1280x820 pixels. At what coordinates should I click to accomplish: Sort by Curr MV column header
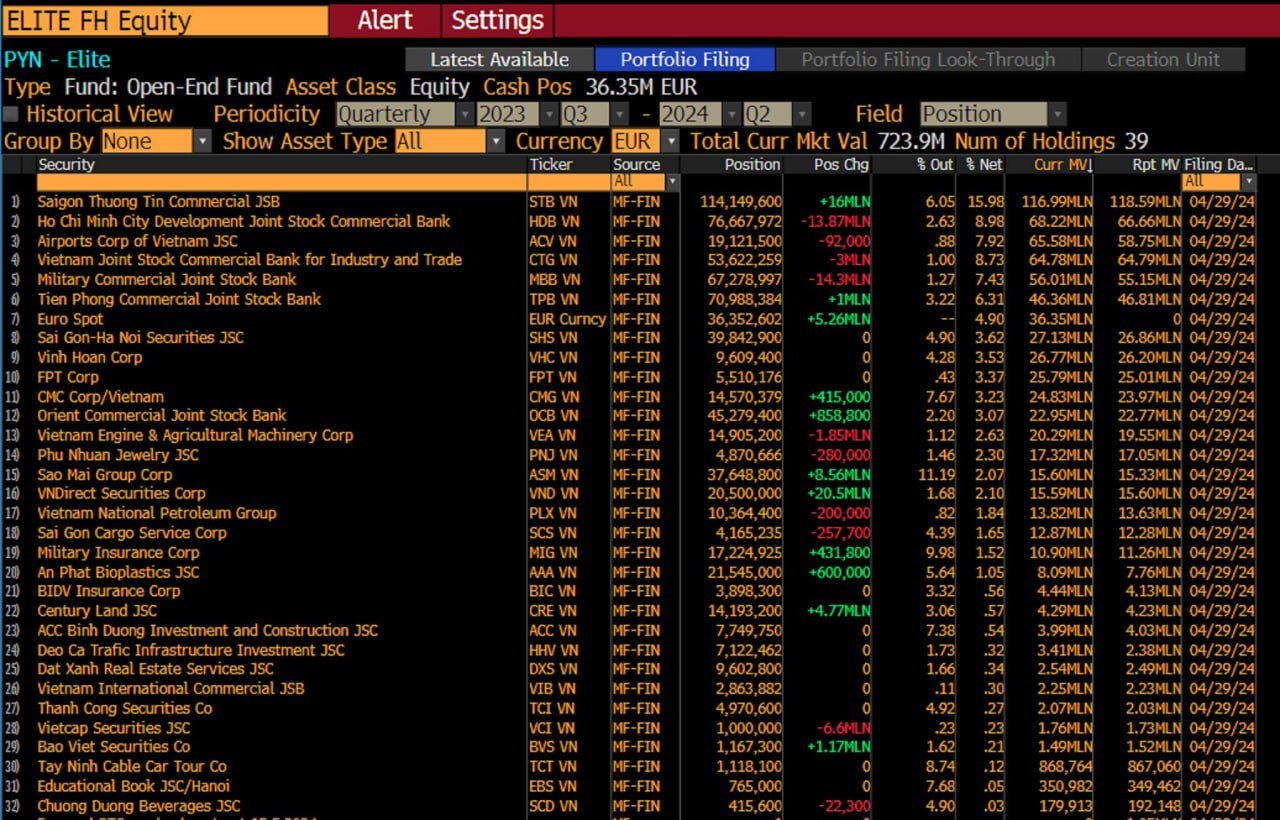pos(1063,164)
